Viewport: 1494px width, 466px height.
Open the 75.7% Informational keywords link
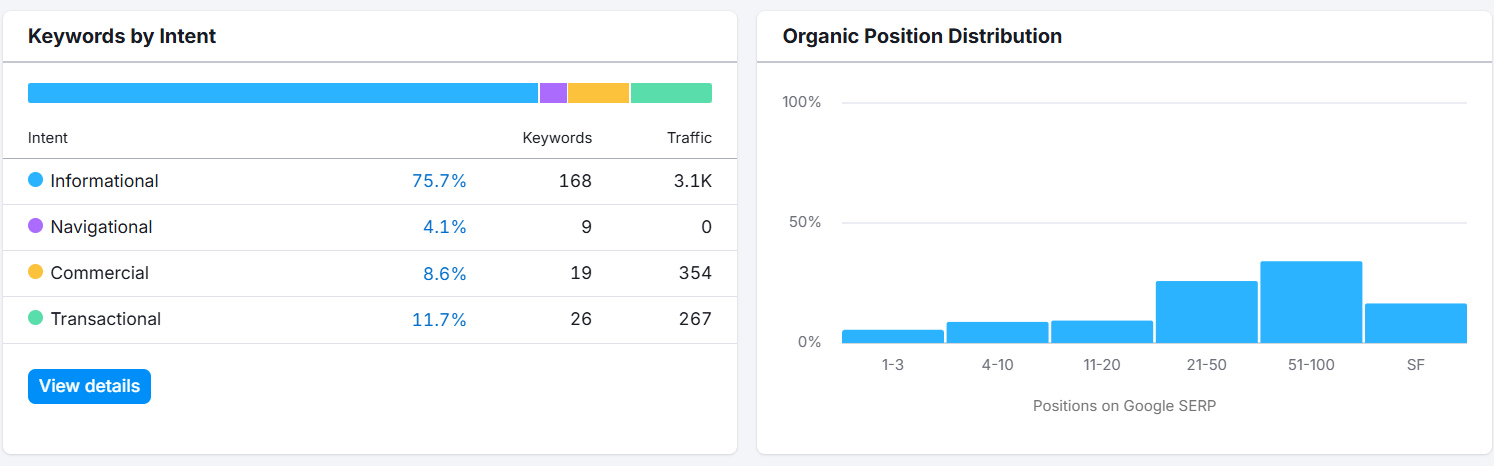pyautogui.click(x=439, y=181)
